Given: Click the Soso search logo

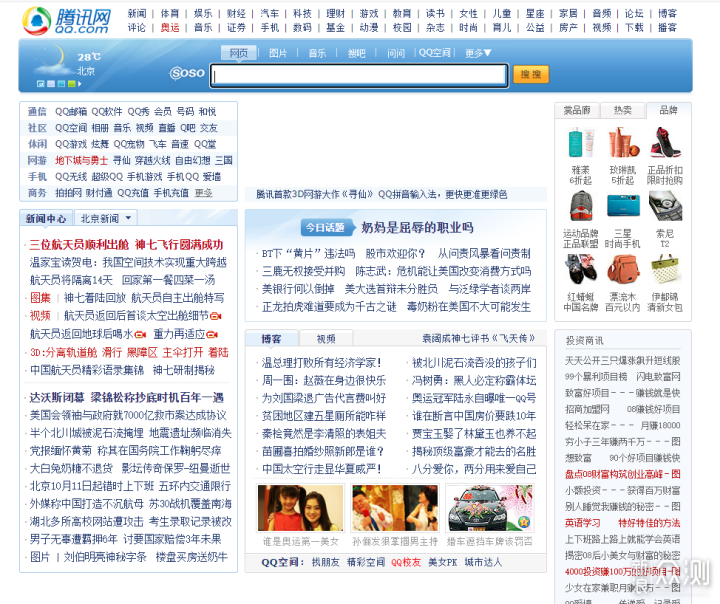Looking at the screenshot, I should tap(187, 73).
